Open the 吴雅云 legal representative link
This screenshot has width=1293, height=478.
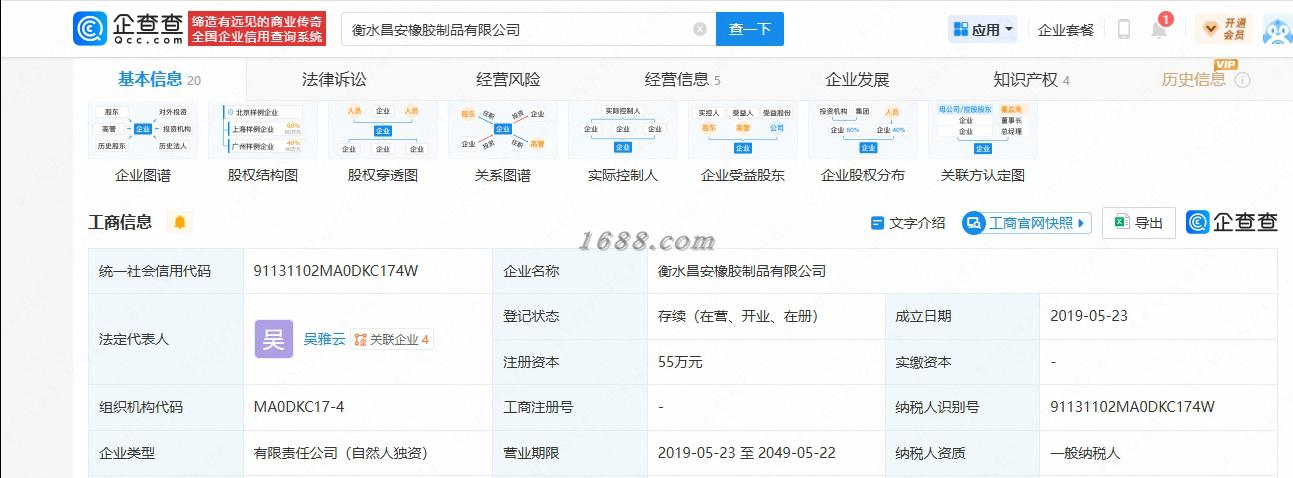pos(325,339)
